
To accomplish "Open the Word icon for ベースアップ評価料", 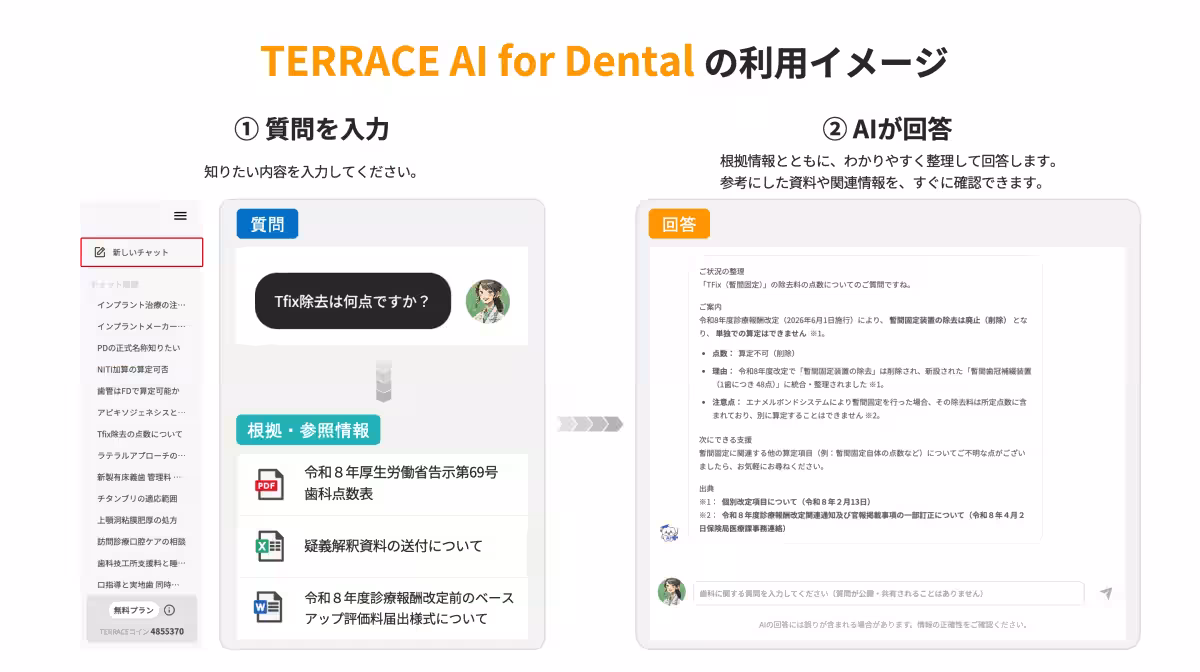I will point(267,607).
